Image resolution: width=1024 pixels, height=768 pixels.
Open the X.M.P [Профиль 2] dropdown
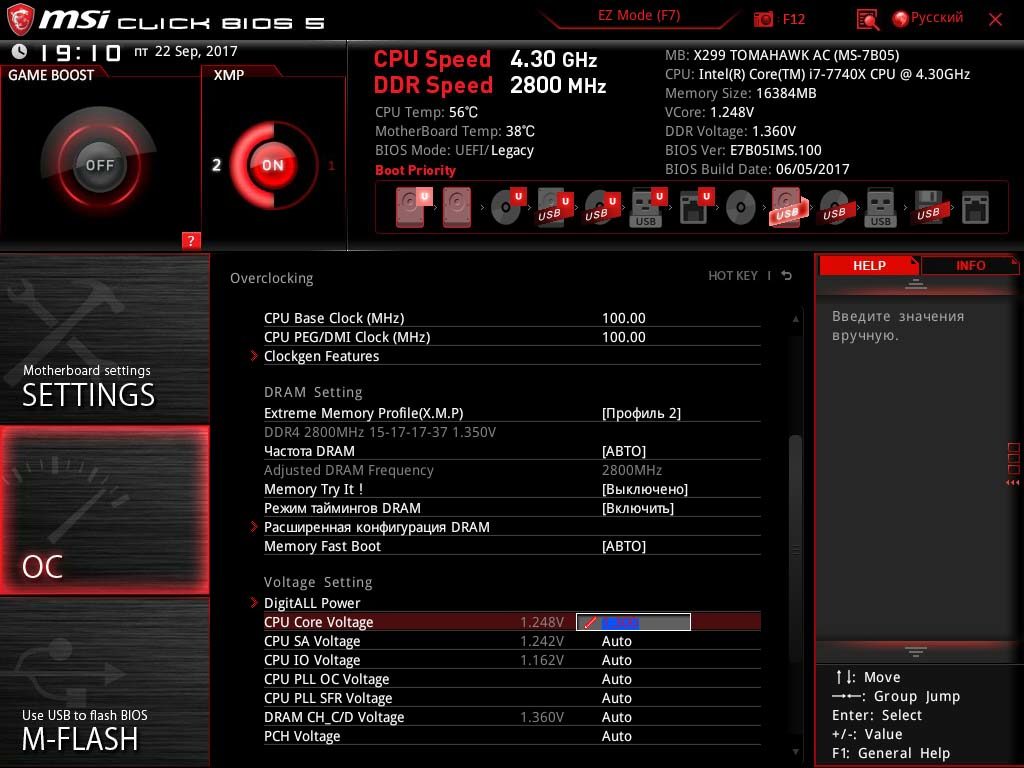[x=641, y=413]
